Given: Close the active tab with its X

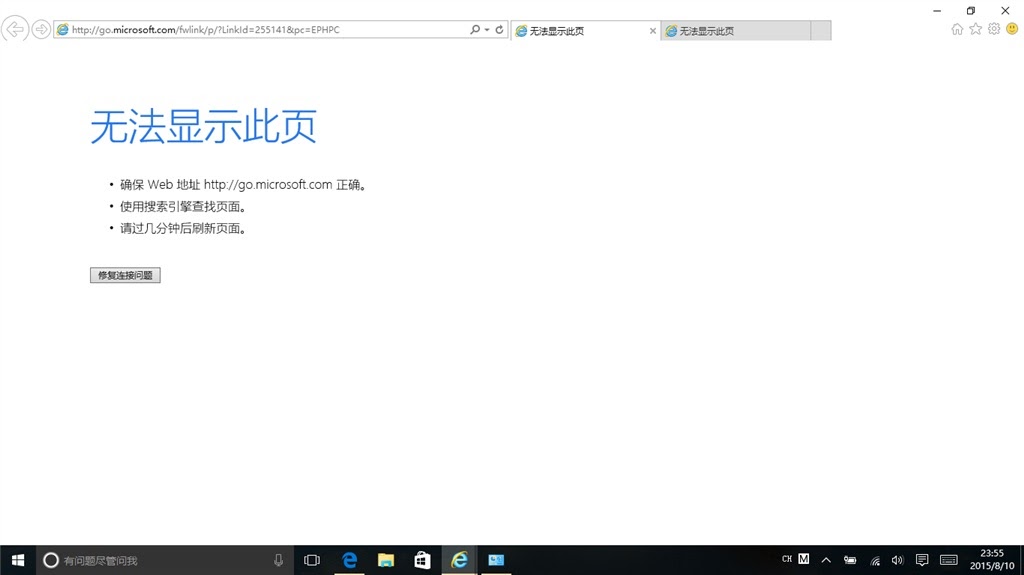Looking at the screenshot, I should pos(652,31).
